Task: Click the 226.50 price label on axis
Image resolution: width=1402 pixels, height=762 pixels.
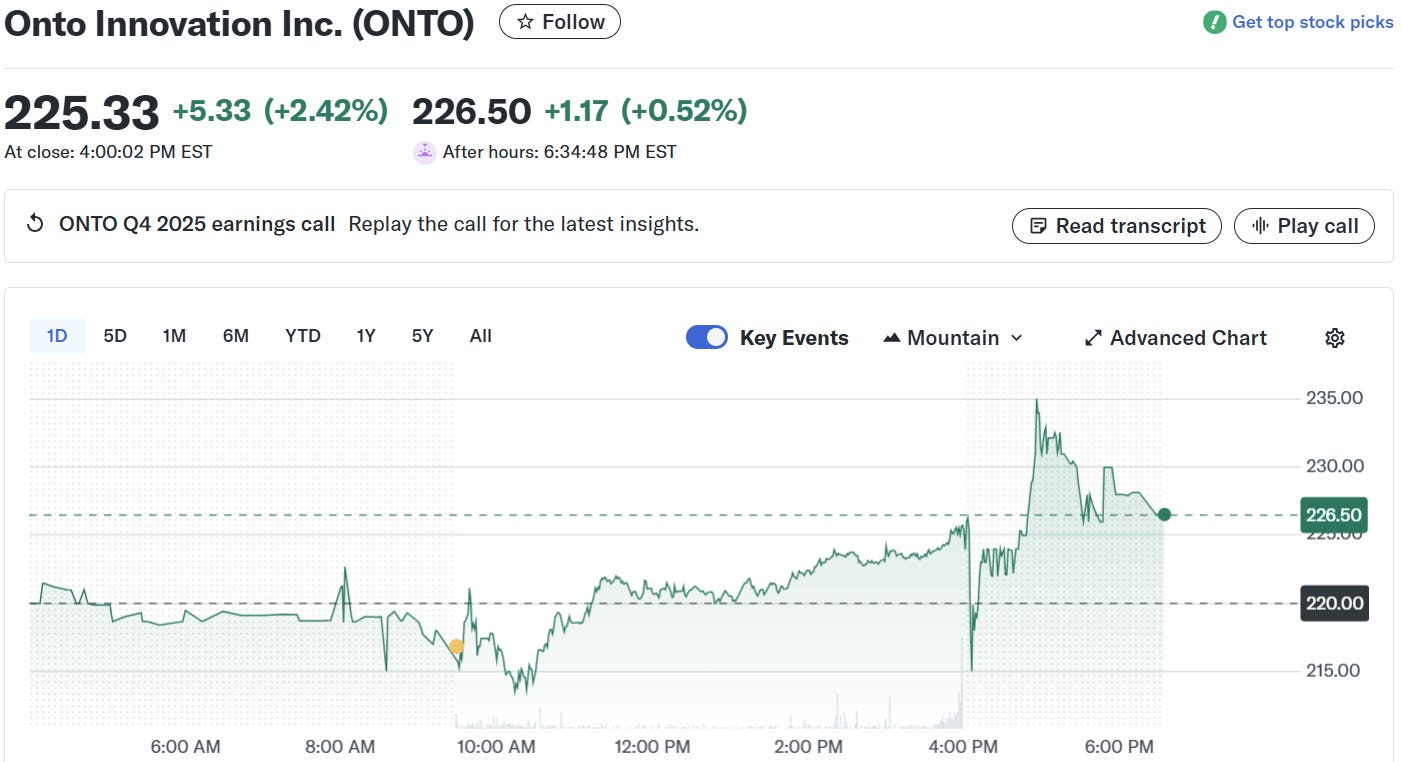Action: click(x=1334, y=515)
